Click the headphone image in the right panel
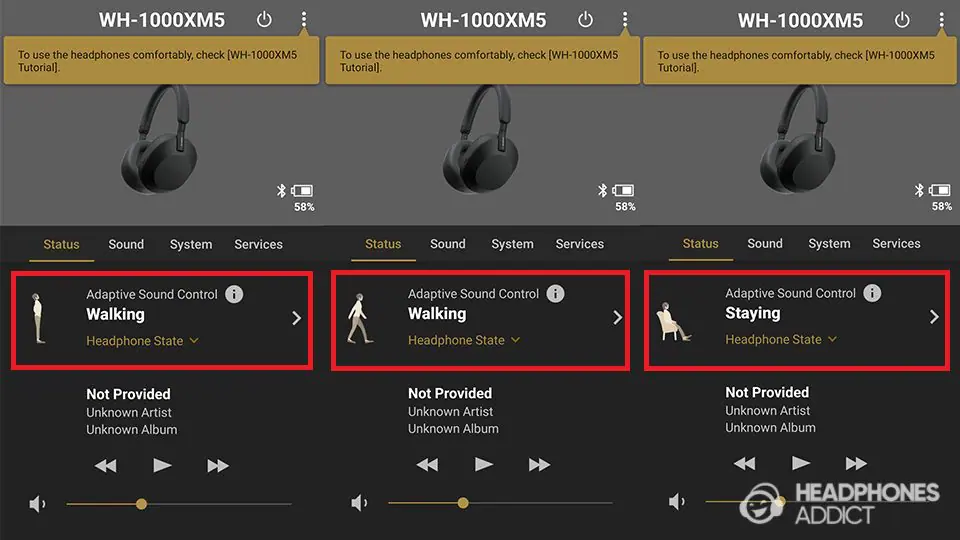The image size is (960, 540). pos(798,139)
